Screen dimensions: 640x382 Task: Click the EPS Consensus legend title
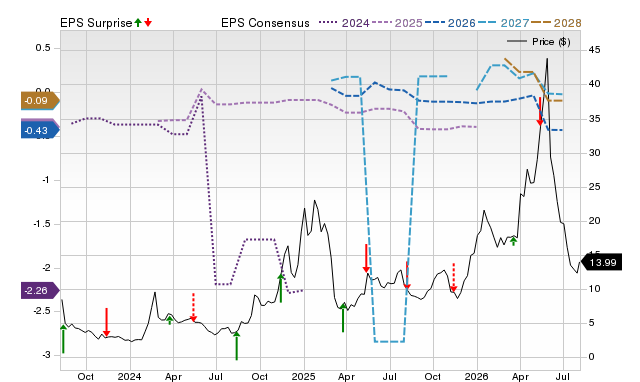[x=265, y=23]
